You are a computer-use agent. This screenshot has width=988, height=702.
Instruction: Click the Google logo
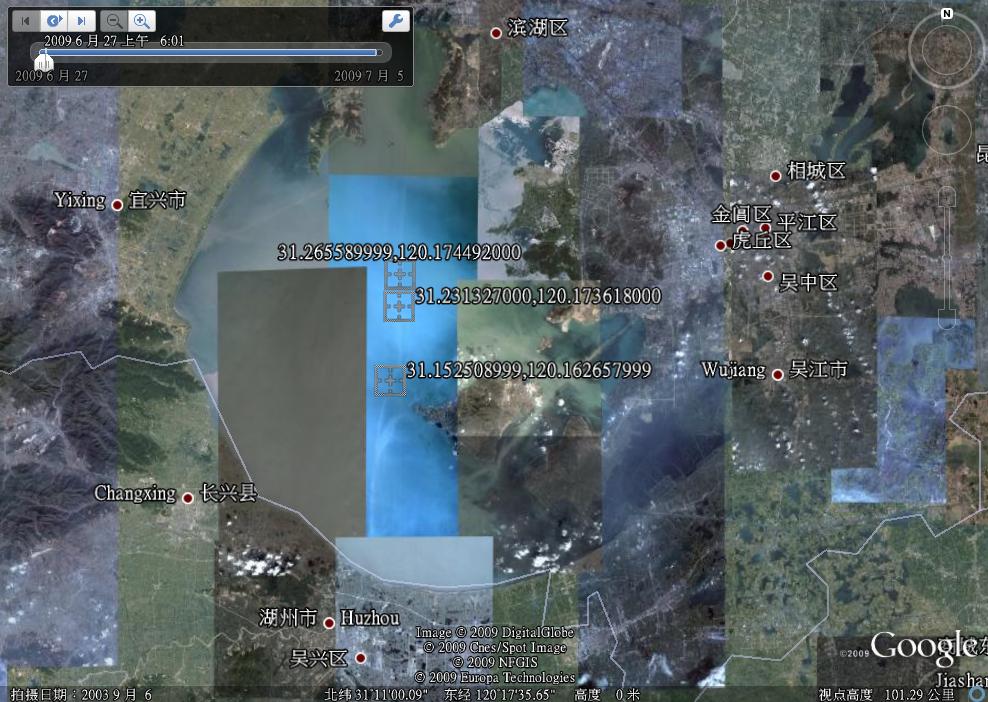[922, 647]
